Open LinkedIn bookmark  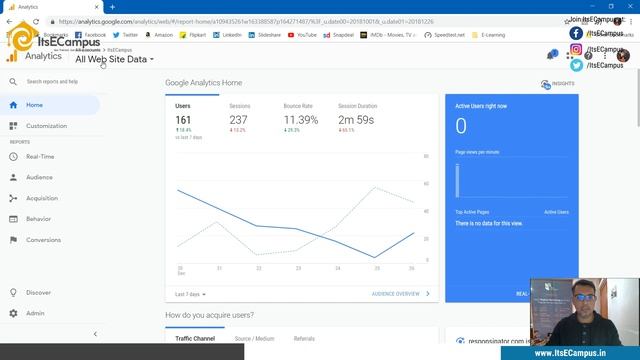pos(227,35)
